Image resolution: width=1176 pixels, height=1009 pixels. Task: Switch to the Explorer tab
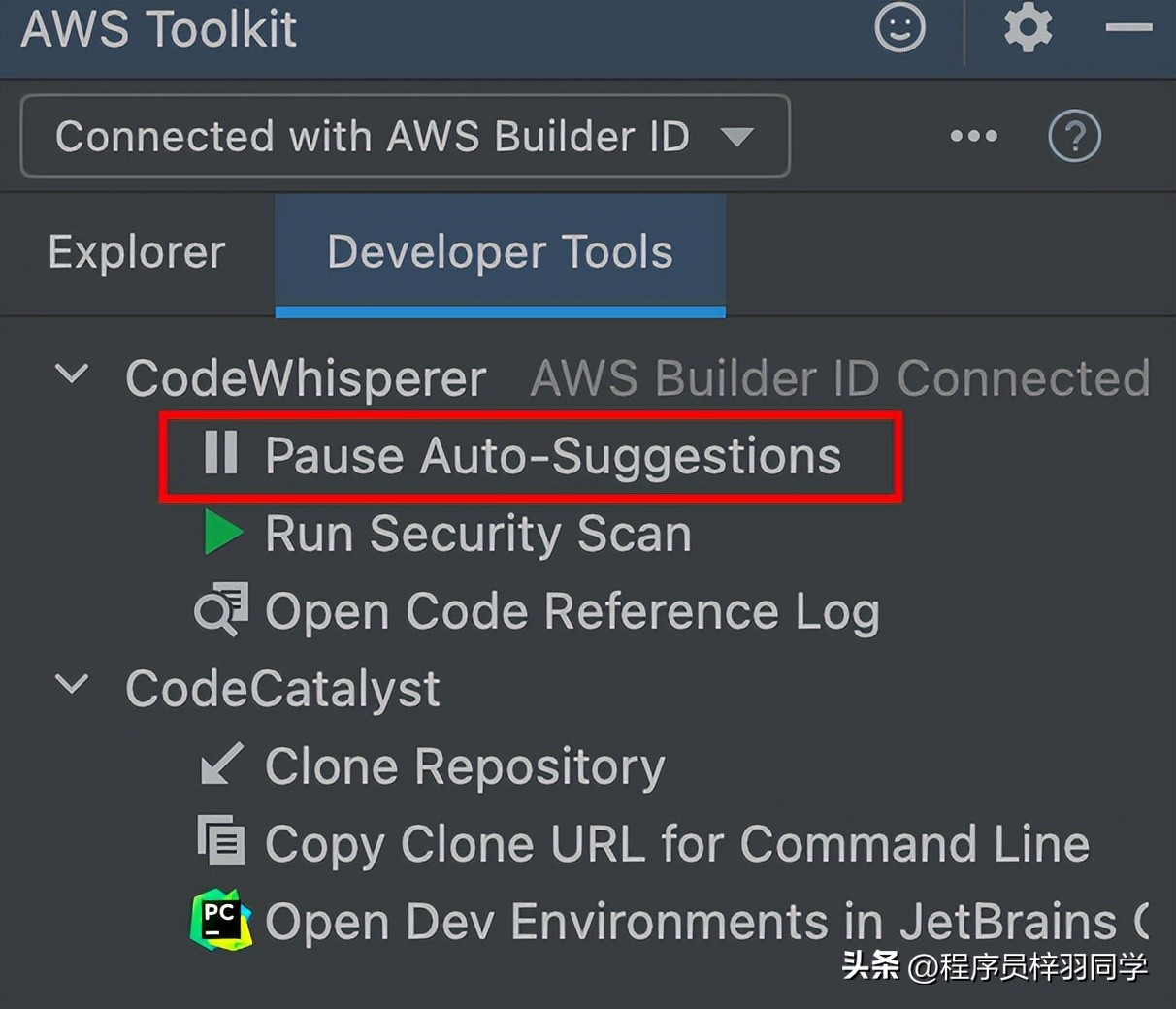(x=137, y=252)
